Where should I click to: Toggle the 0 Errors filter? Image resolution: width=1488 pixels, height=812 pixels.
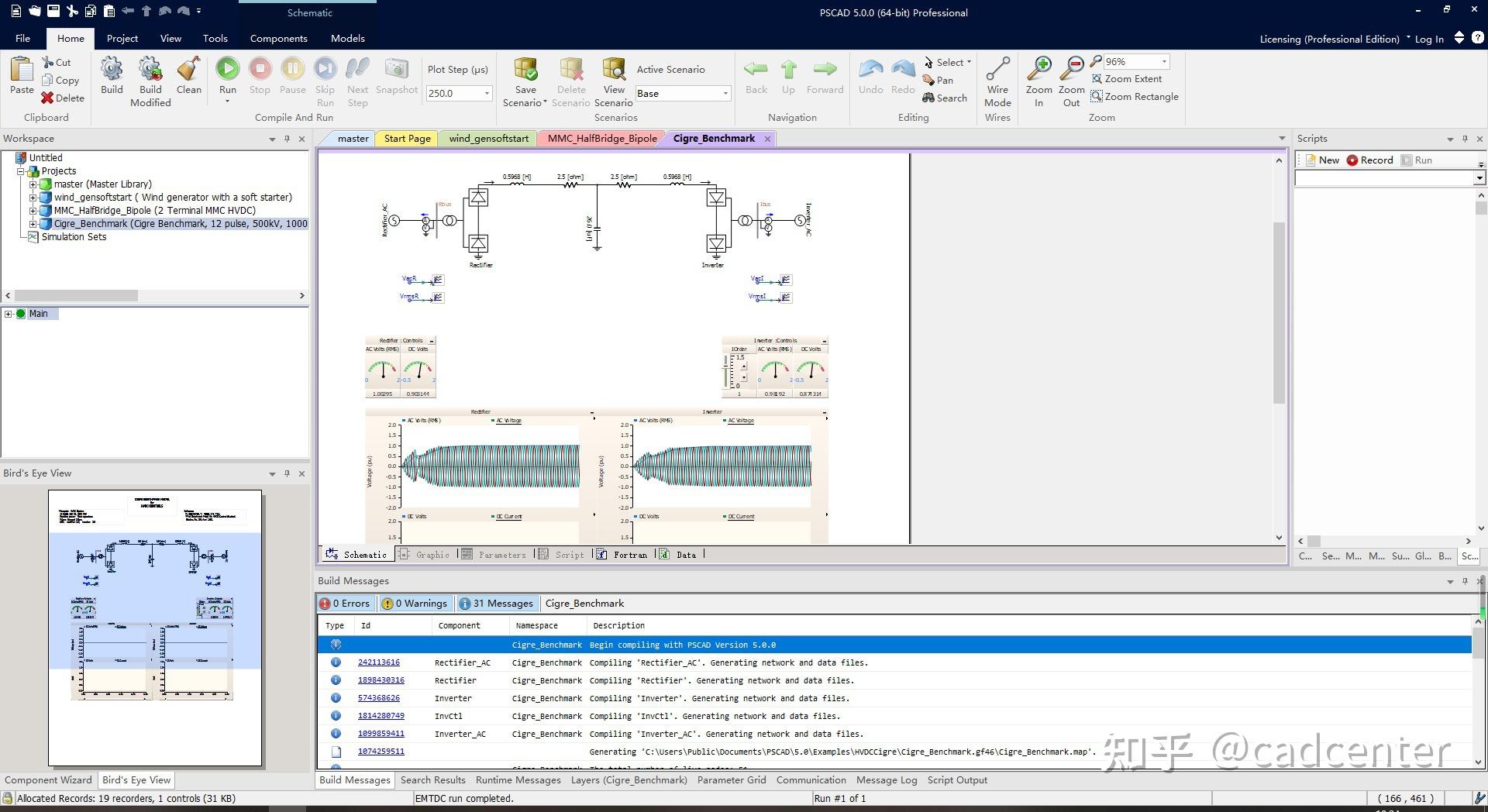click(346, 604)
